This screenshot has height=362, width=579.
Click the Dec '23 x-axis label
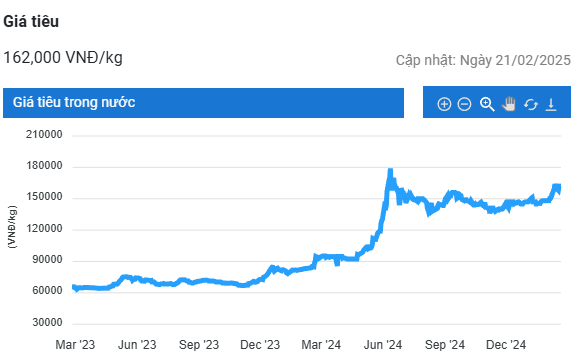(260, 345)
